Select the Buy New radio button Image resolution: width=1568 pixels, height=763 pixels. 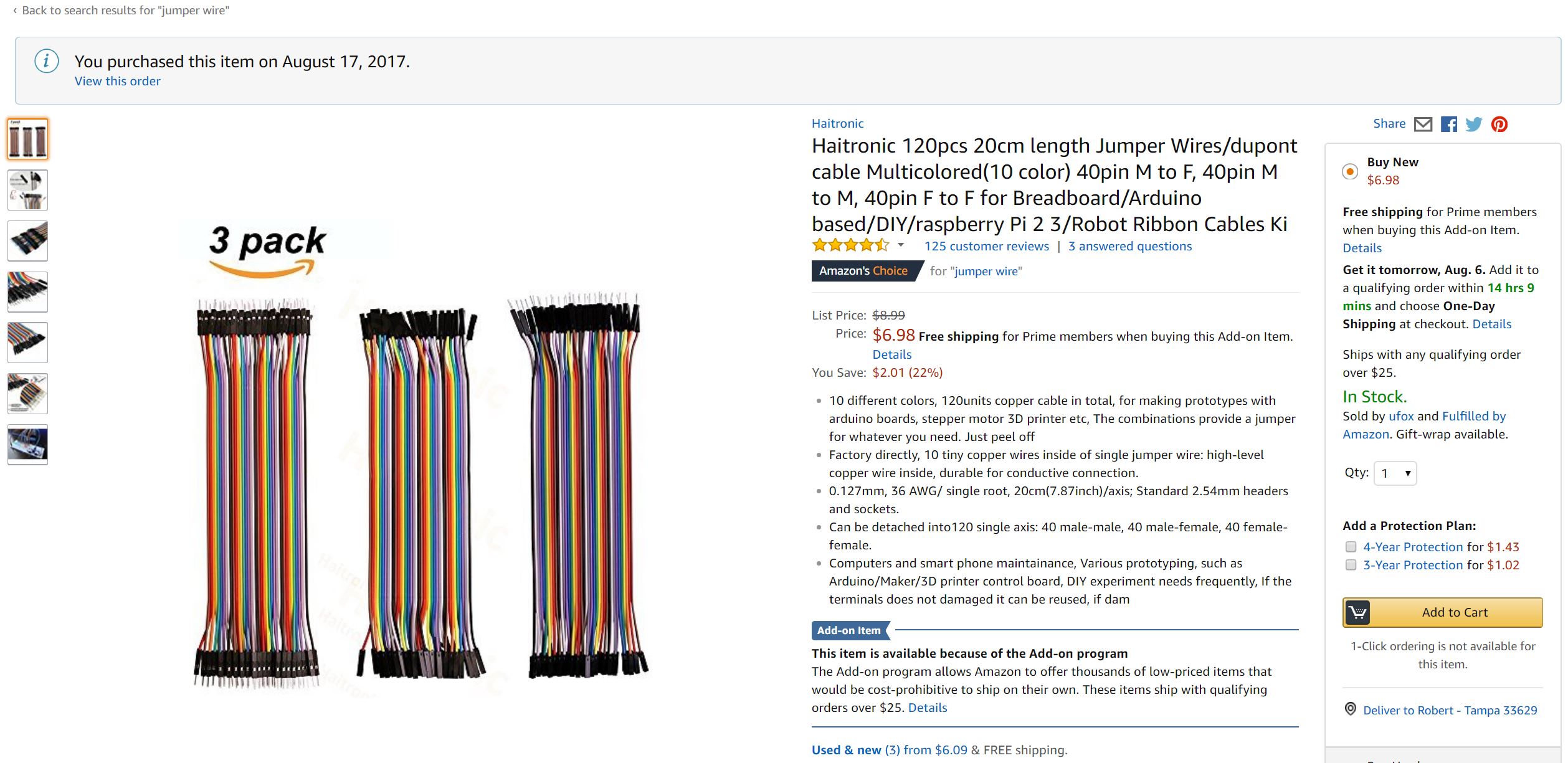(x=1350, y=171)
